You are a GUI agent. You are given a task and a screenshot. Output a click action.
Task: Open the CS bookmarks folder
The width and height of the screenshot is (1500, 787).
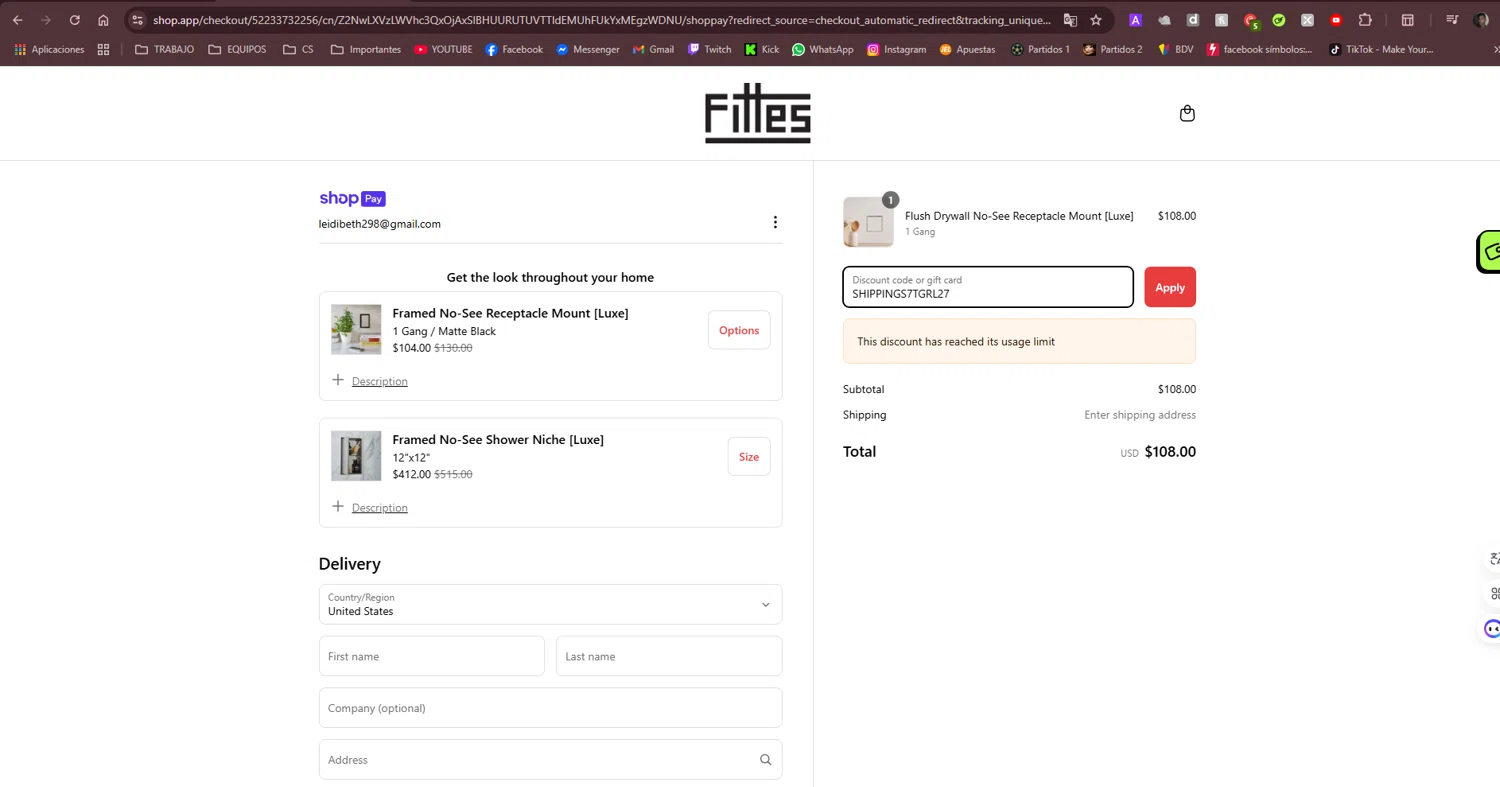click(x=298, y=49)
